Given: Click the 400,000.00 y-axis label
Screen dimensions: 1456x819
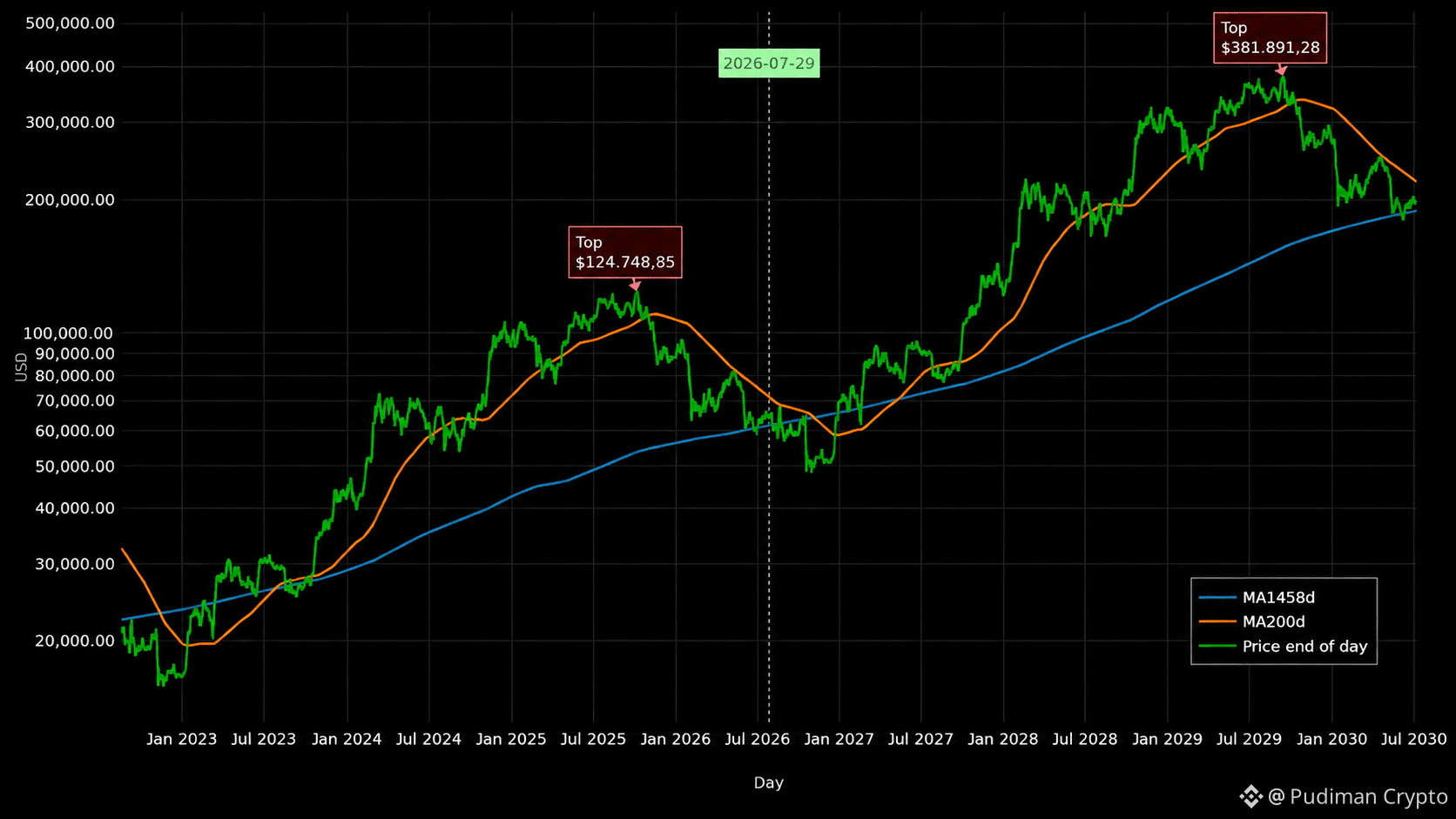Looking at the screenshot, I should [71, 66].
